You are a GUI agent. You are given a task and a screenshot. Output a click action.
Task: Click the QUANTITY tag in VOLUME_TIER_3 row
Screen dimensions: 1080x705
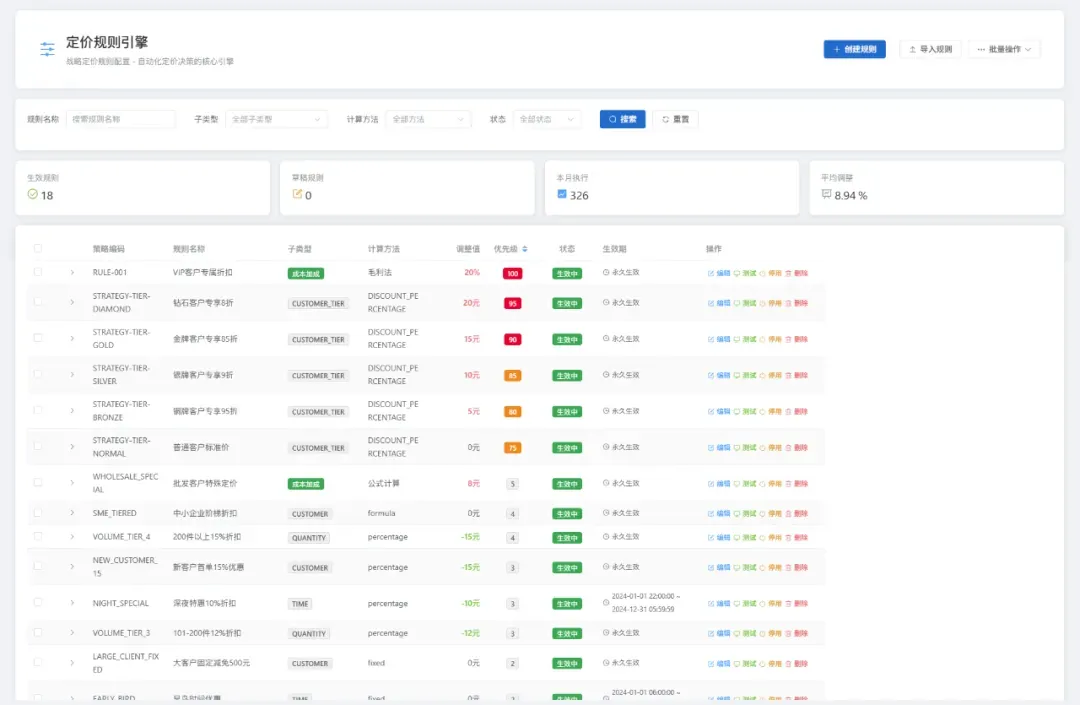click(309, 633)
